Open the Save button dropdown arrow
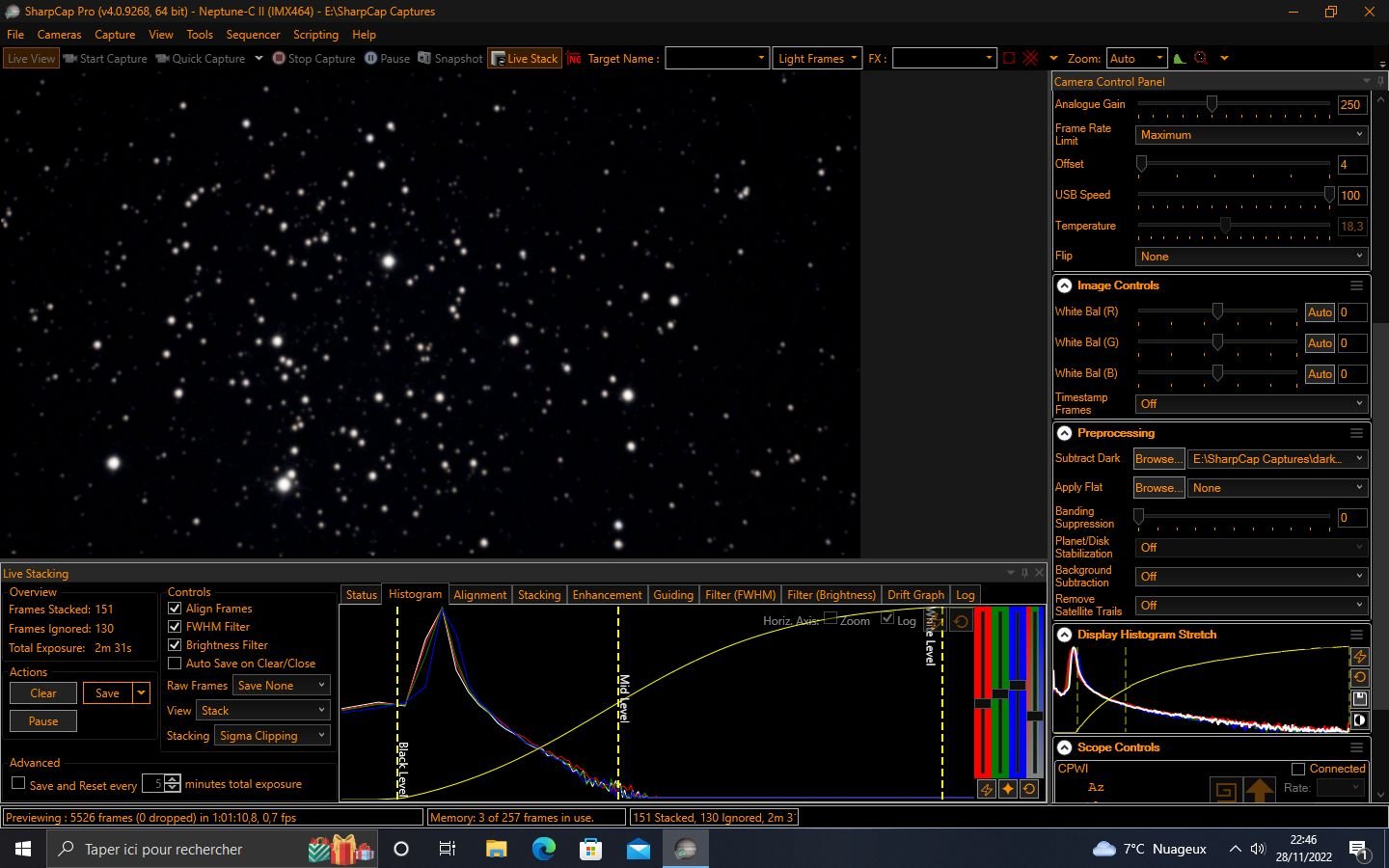The image size is (1389, 868). tap(142, 693)
